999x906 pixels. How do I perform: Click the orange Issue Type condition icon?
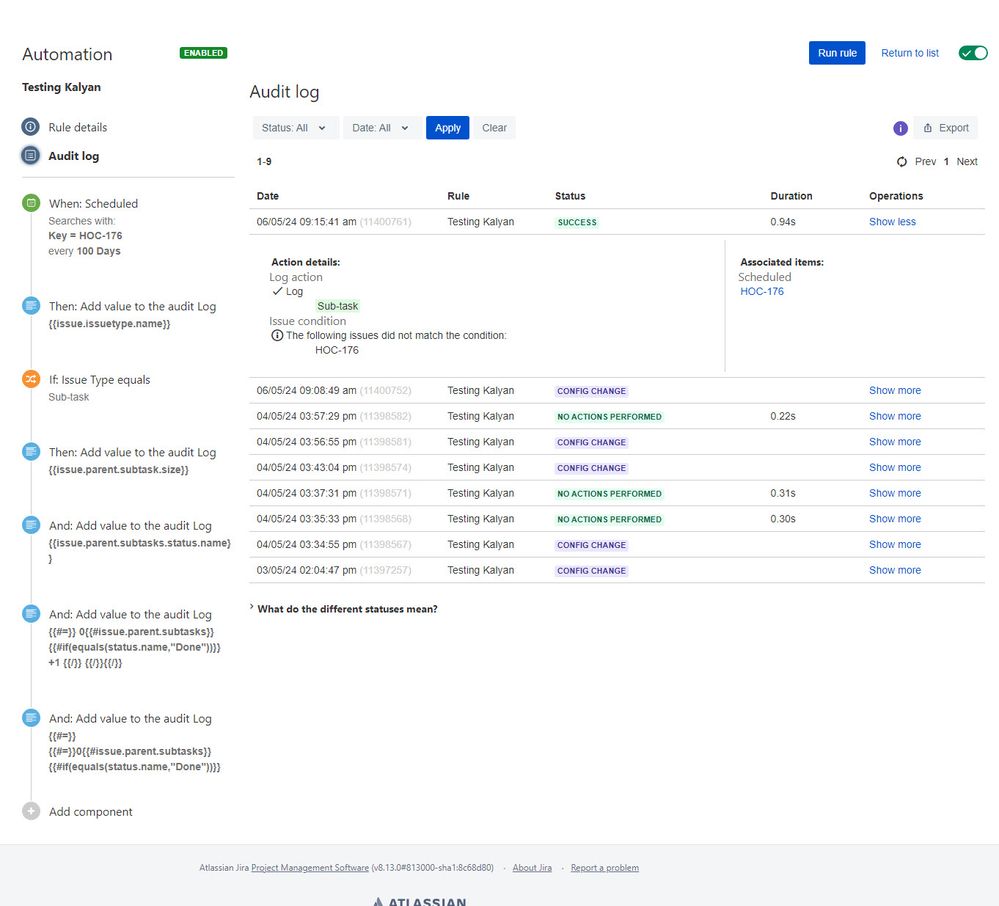31,379
